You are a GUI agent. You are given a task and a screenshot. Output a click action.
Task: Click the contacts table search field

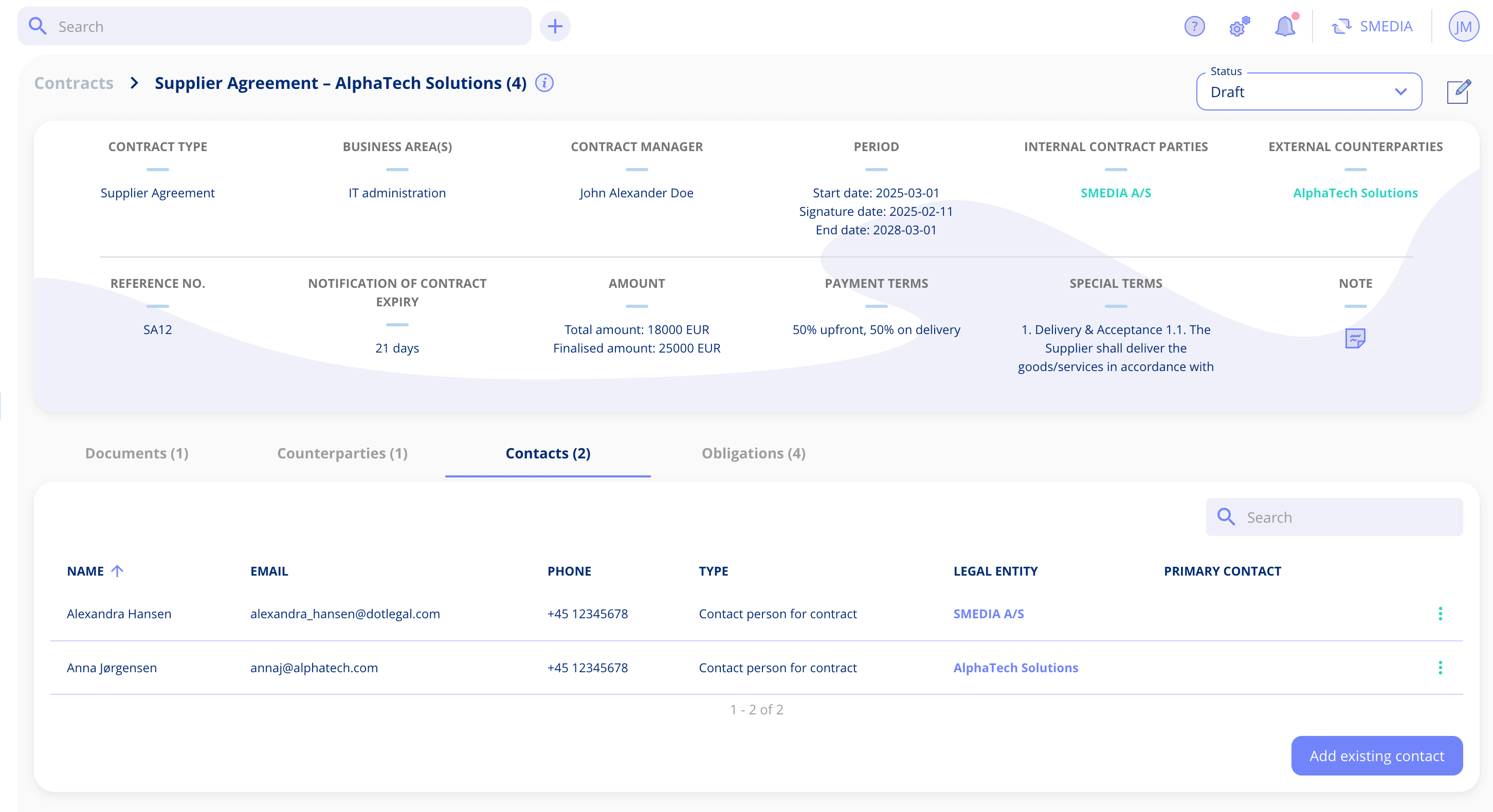[1334, 516]
